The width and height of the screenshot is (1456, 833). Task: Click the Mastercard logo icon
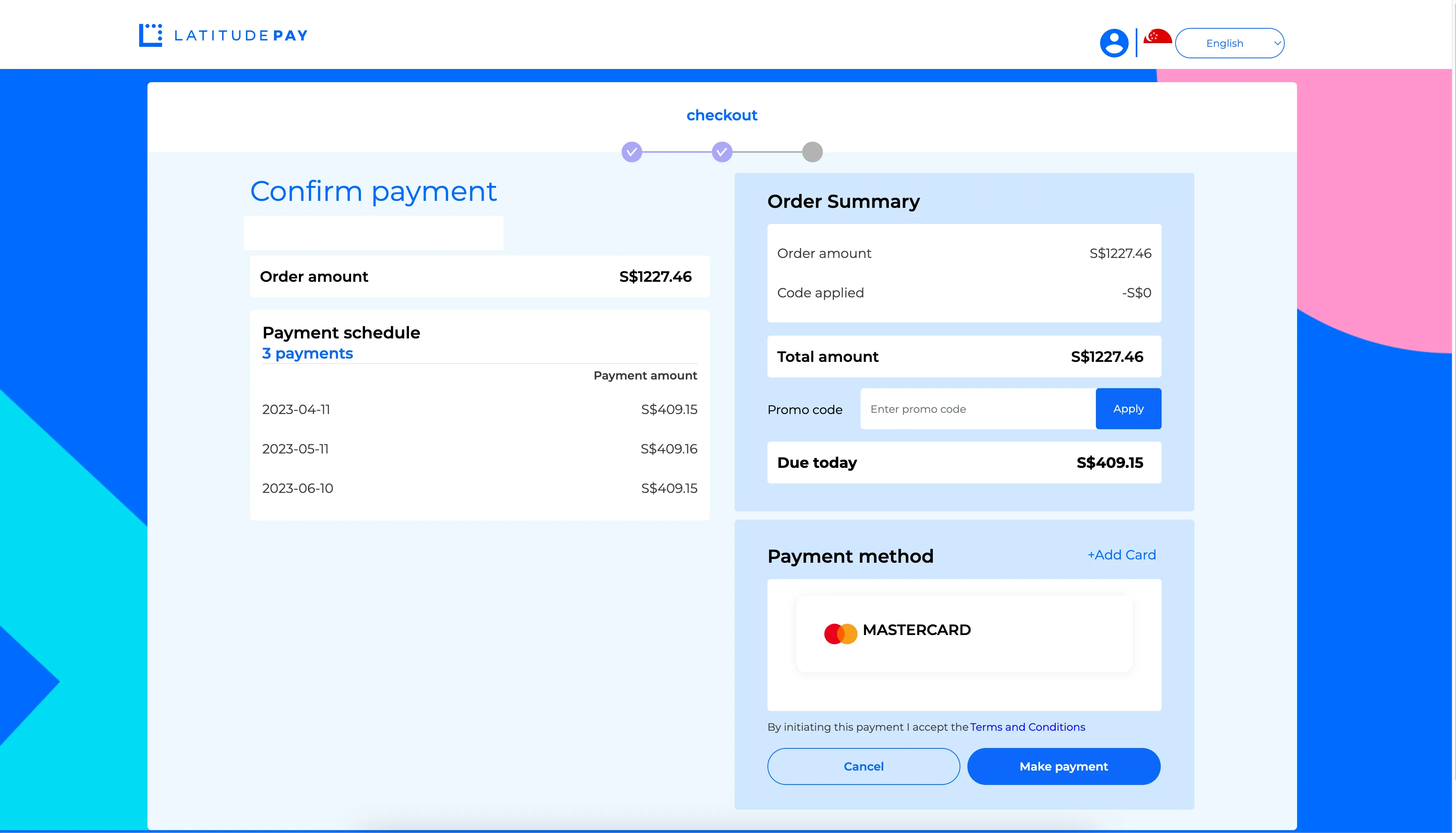pos(840,634)
